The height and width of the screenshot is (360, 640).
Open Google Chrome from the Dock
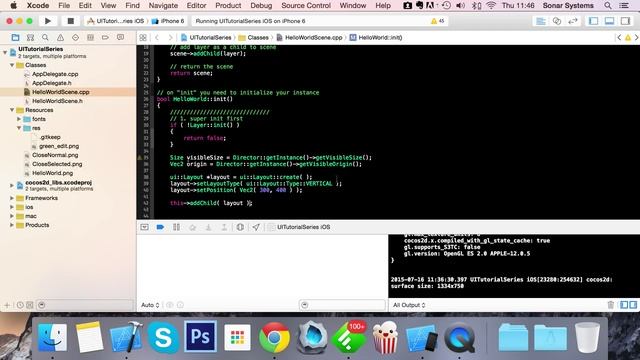[x=274, y=337]
